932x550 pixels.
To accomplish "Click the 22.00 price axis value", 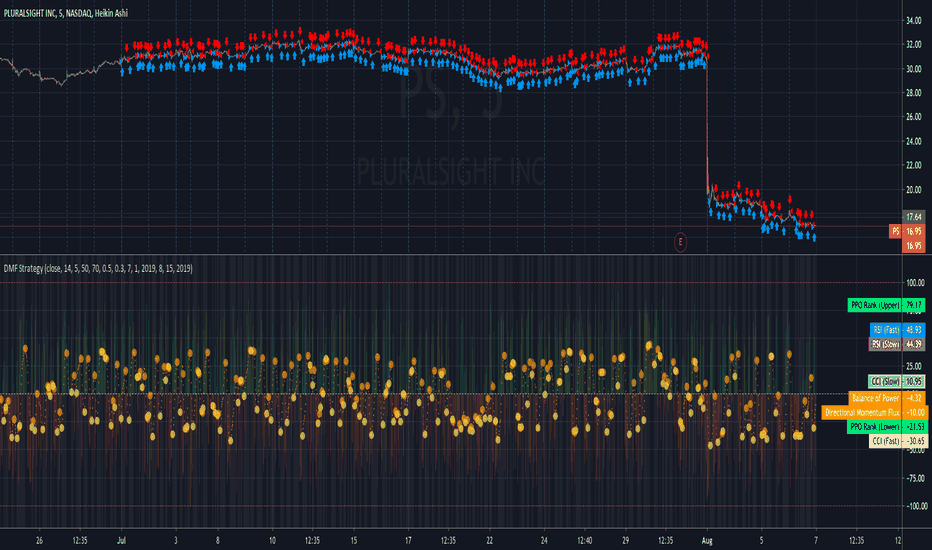I will 914,165.
